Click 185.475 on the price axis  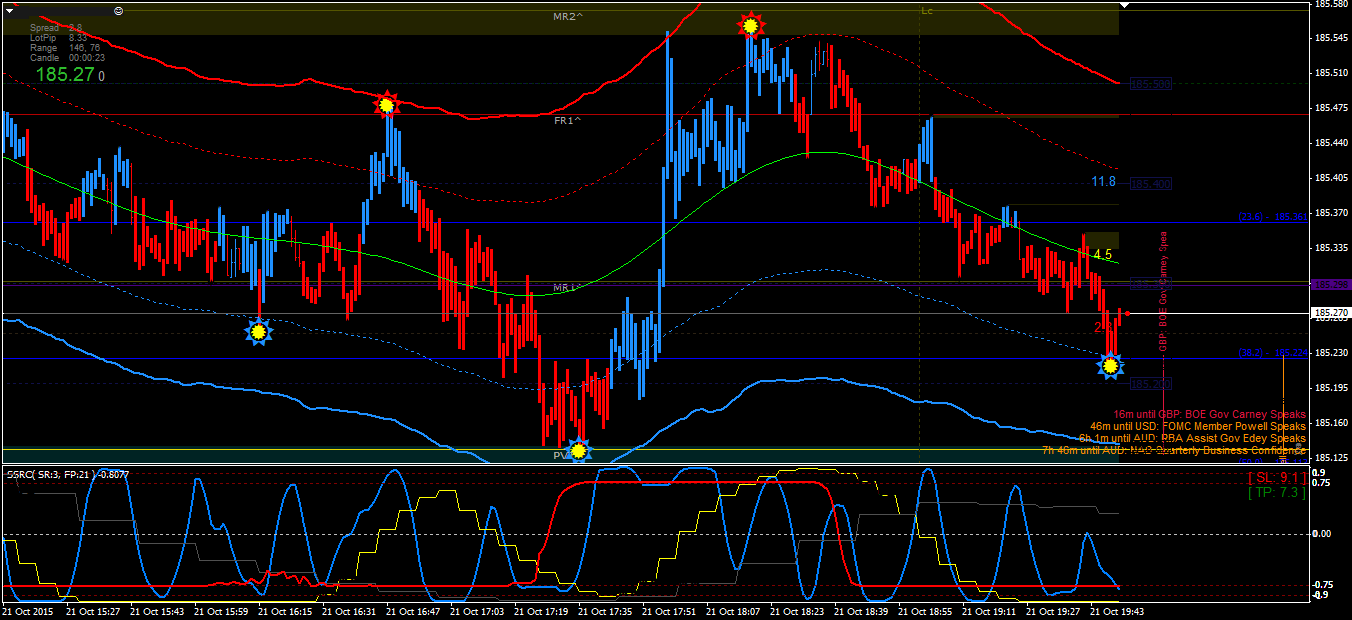pos(1331,108)
